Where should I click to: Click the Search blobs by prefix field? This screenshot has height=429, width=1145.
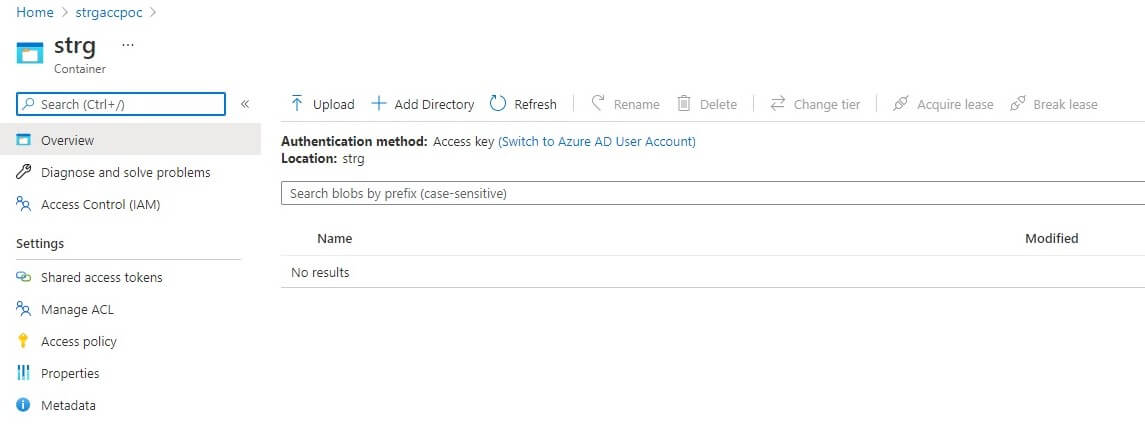[700, 194]
